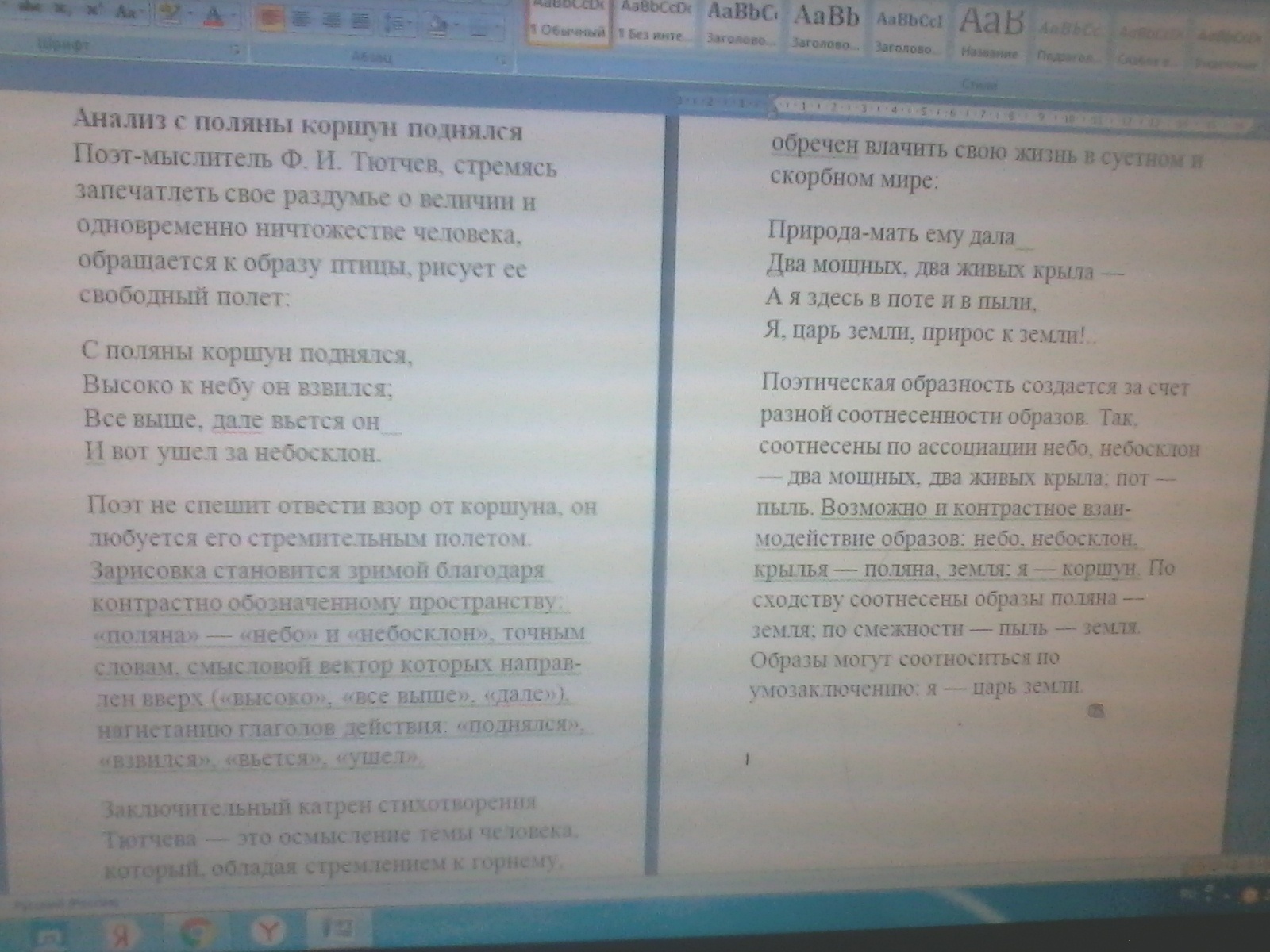The width and height of the screenshot is (1270, 952).
Task: Open the Change Case (Aa) menu
Action: pos(129,13)
